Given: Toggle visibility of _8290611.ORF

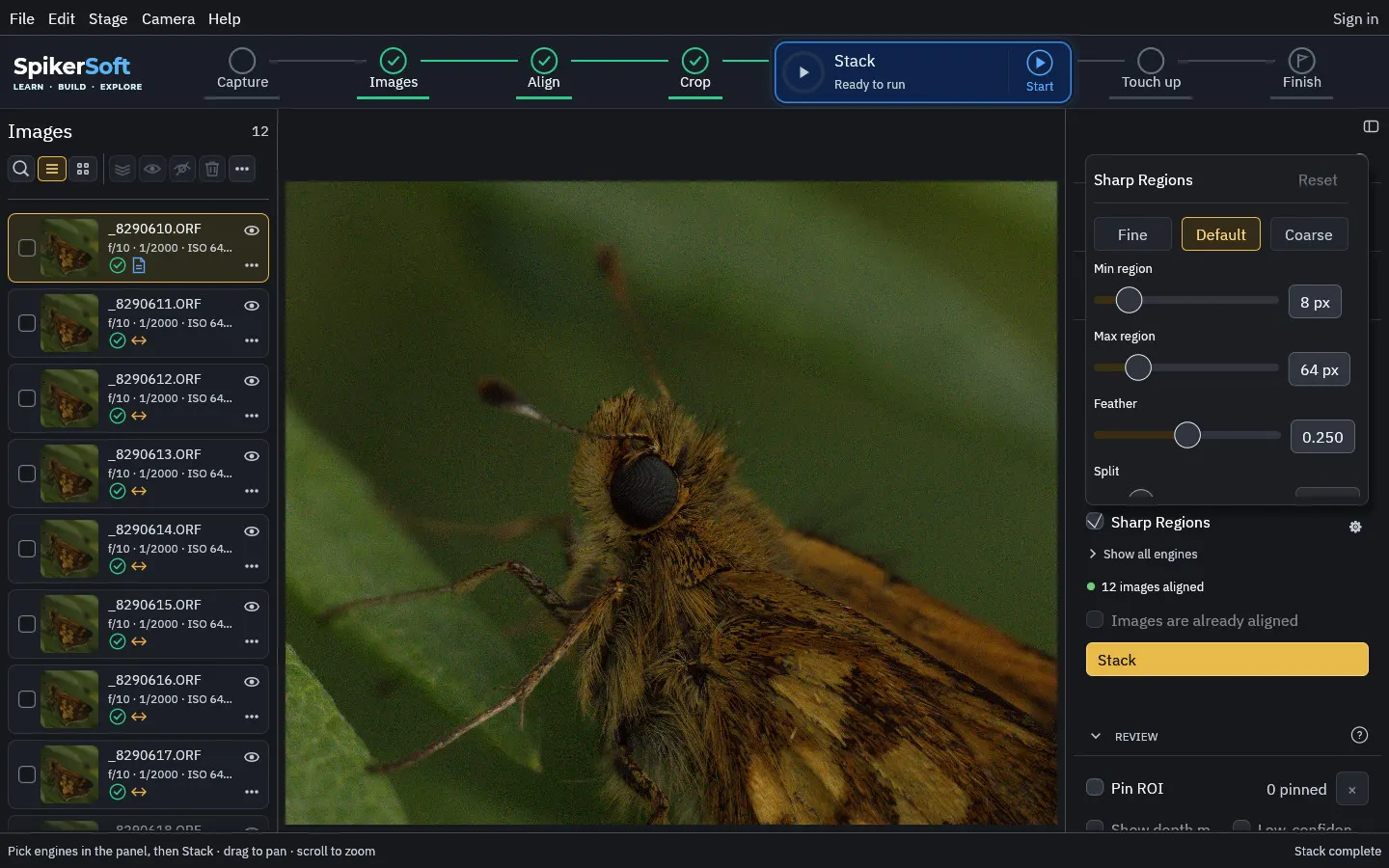Looking at the screenshot, I should [252, 306].
